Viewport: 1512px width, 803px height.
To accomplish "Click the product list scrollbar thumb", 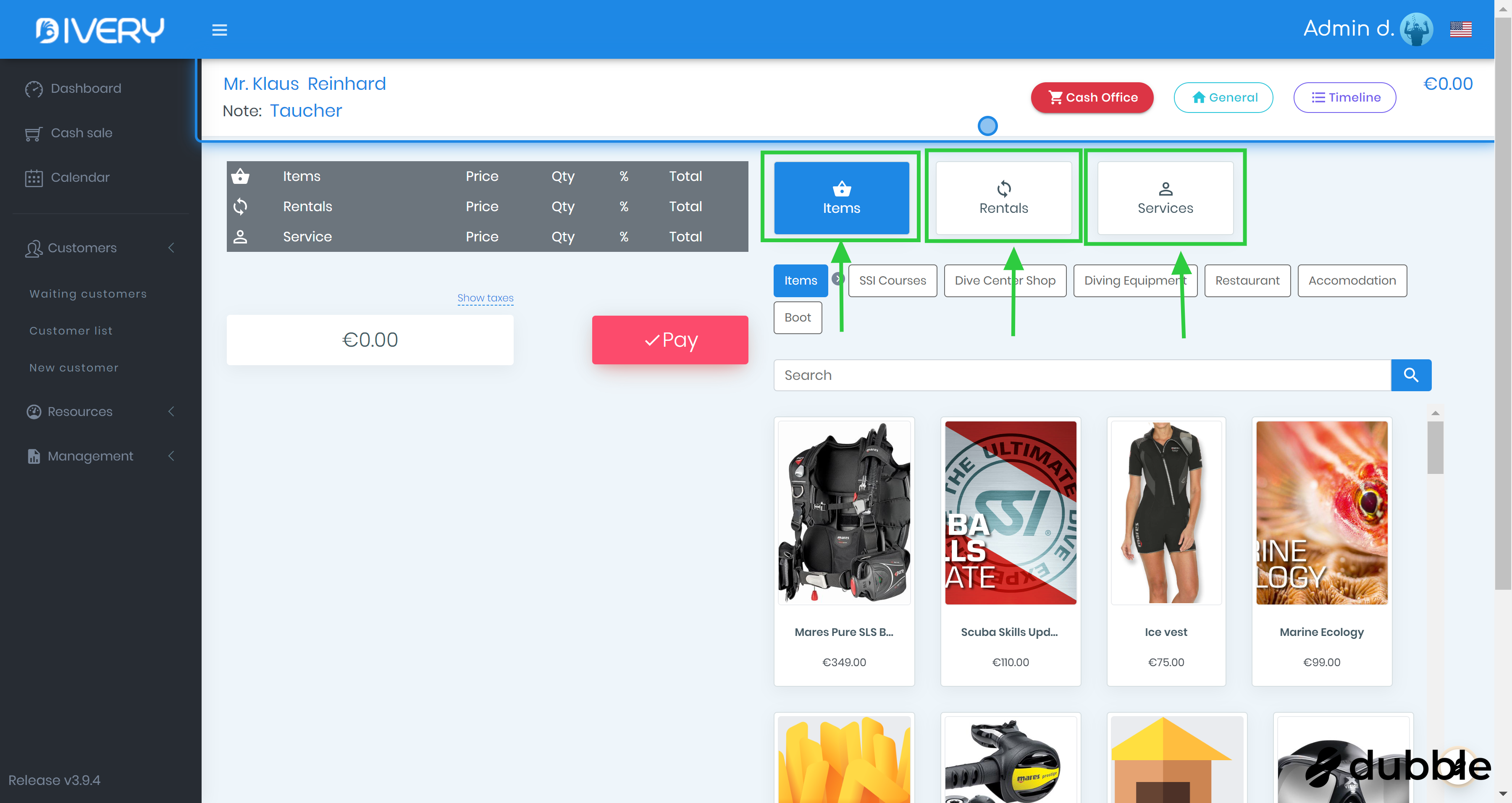I will (x=1435, y=447).
